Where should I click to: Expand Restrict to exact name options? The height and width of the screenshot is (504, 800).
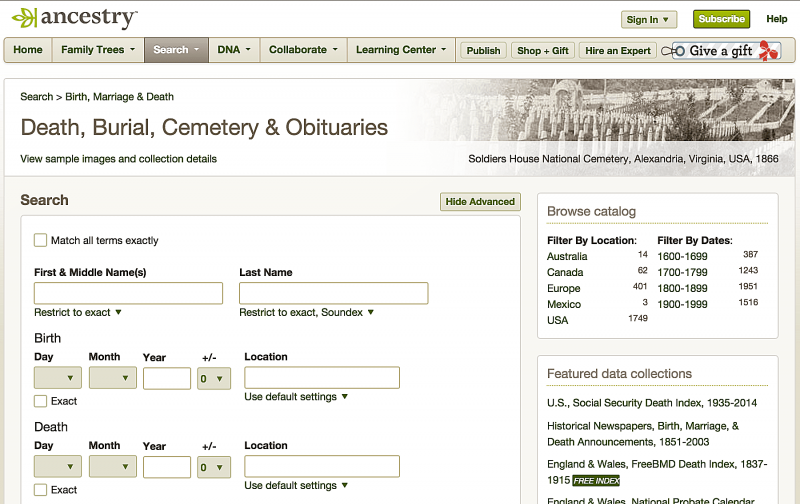(x=78, y=312)
